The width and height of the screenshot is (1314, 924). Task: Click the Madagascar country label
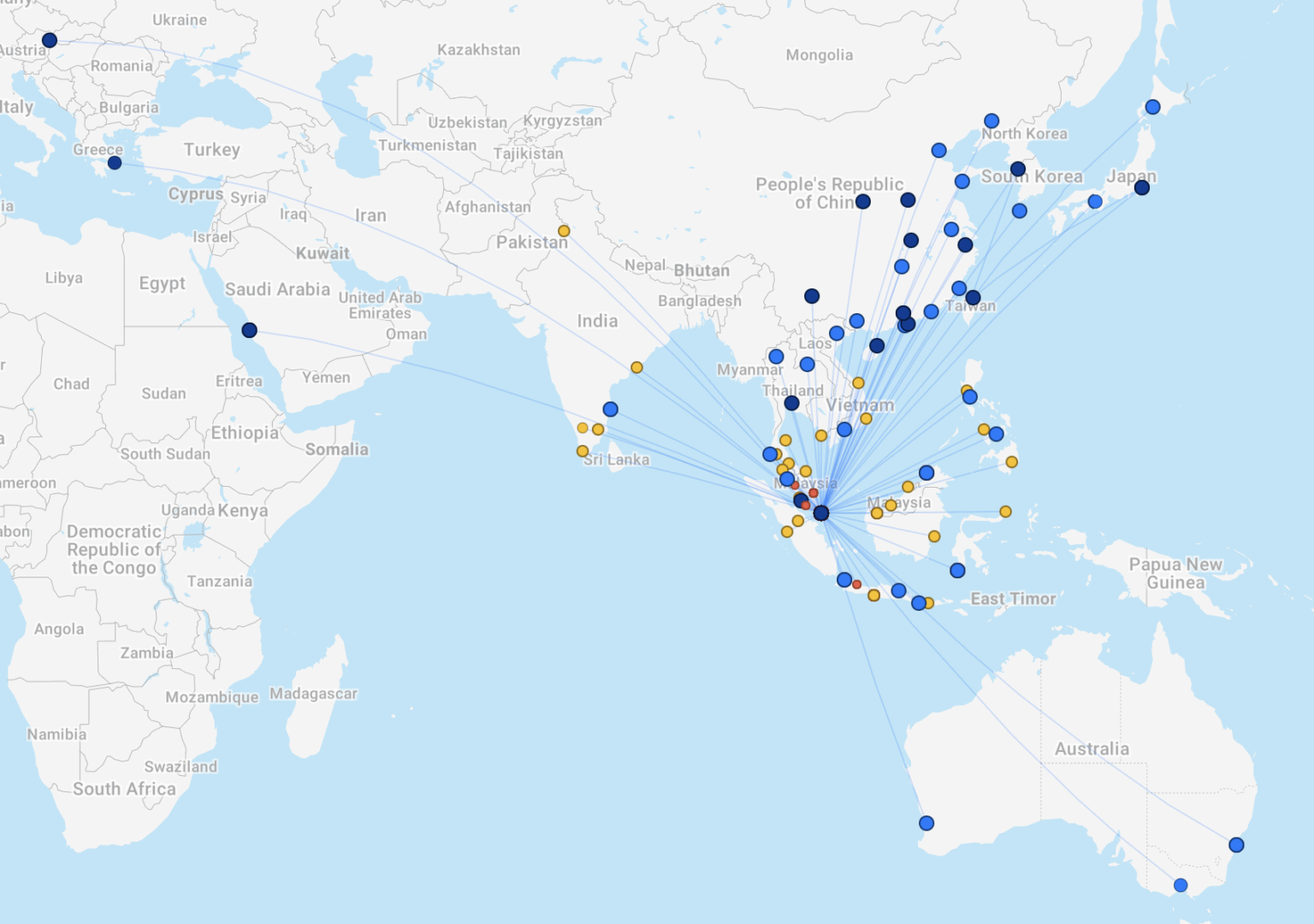313,693
